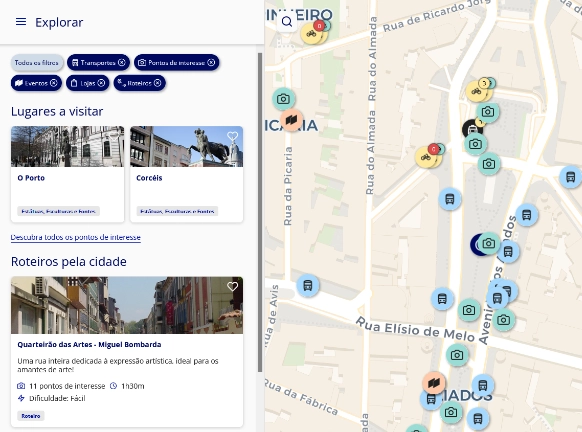Select the bus stop marker on Rua da Picaria
Screen dimensions: 582x432
[308, 286]
